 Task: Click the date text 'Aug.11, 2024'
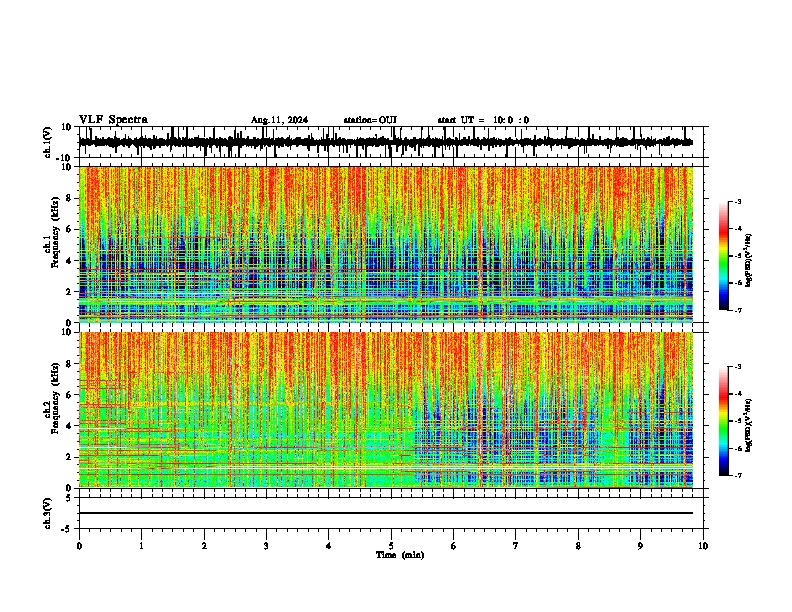(x=279, y=120)
